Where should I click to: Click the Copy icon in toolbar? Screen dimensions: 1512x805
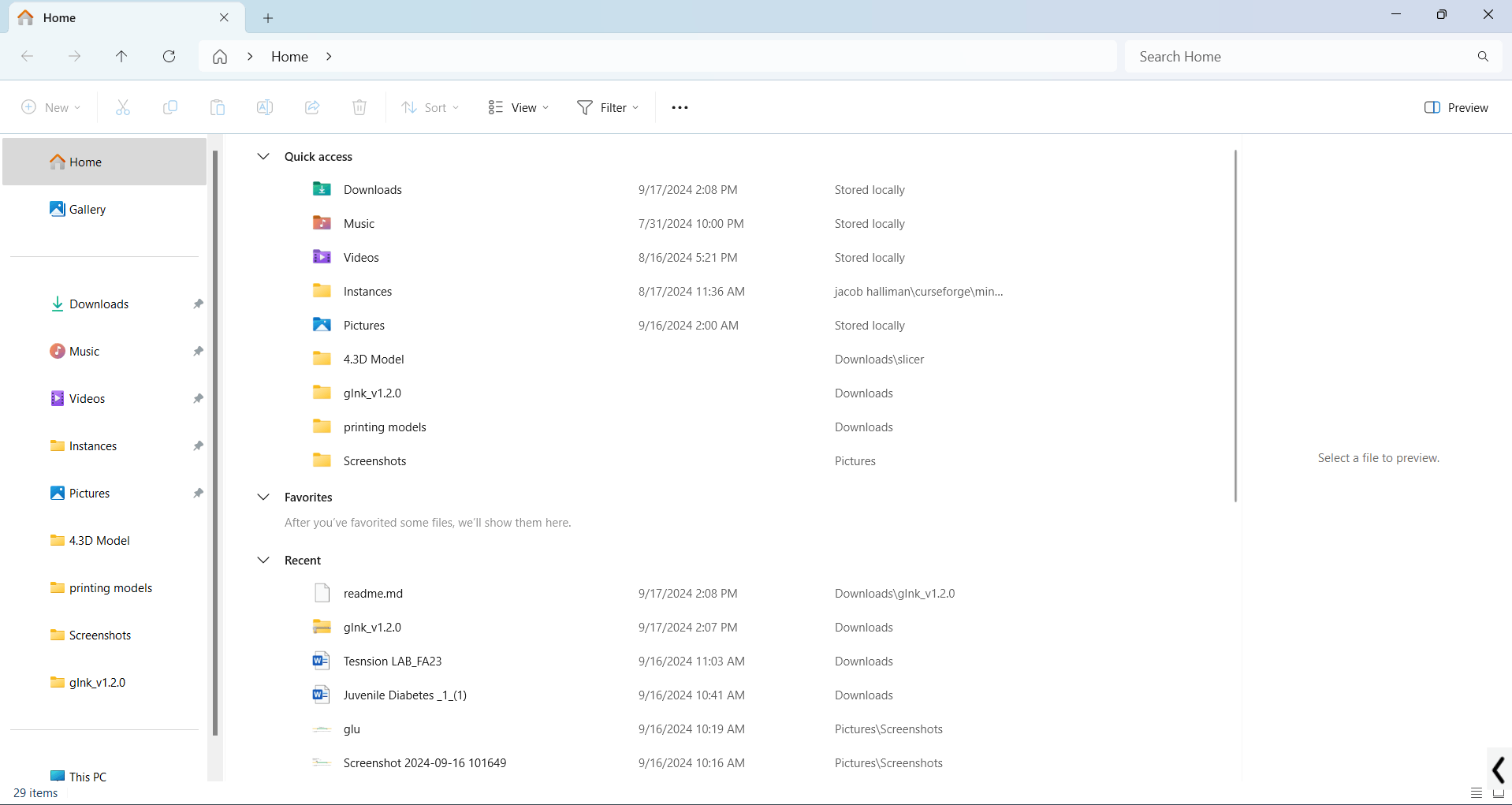pyautogui.click(x=170, y=107)
